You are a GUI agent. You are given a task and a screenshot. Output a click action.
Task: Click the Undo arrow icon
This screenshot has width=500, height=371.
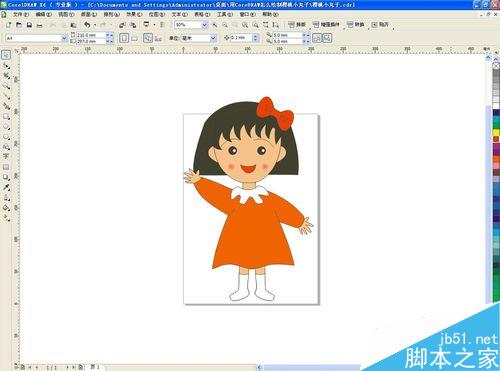87,25
